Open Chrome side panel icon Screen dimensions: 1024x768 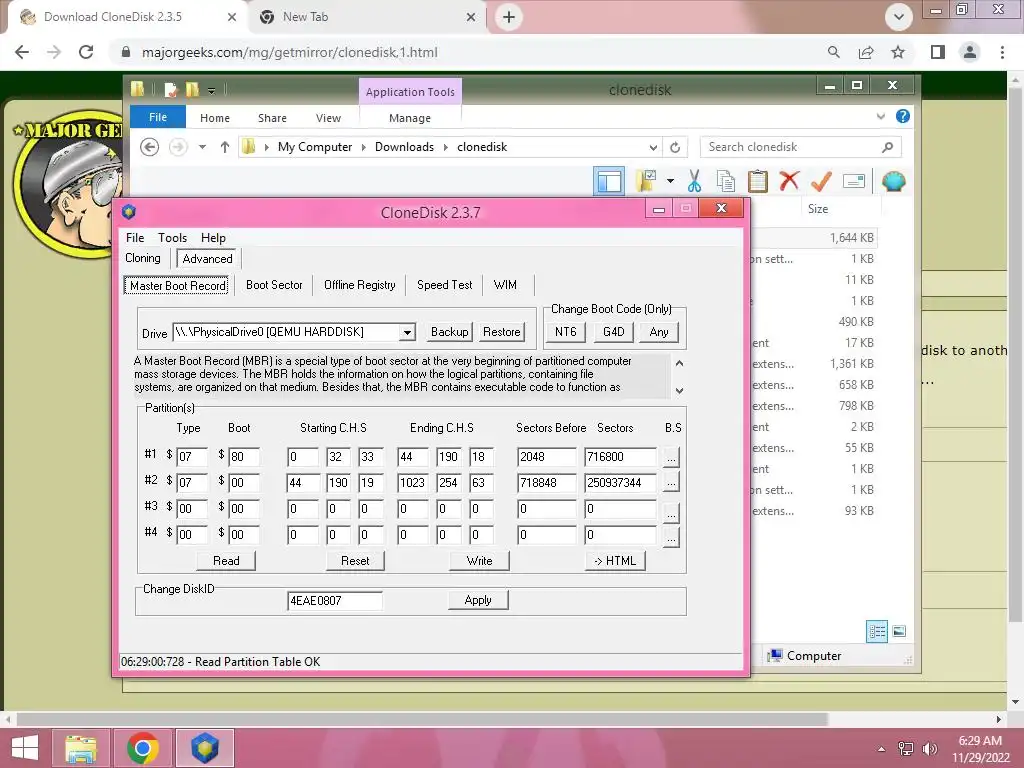click(x=938, y=52)
